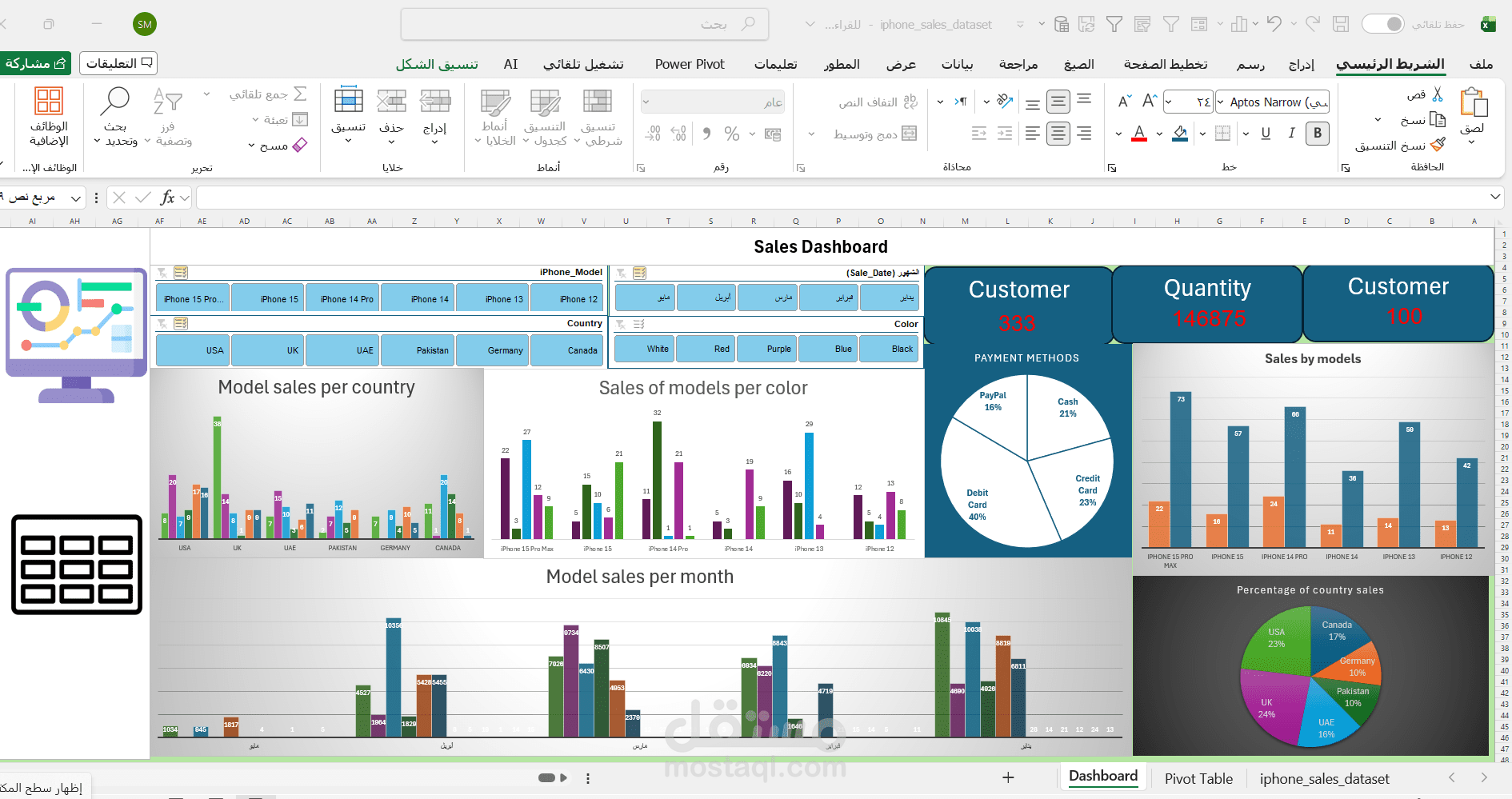Toggle the highlighted Middle Align button
This screenshot has height=799, width=1512.
pos(1058,102)
